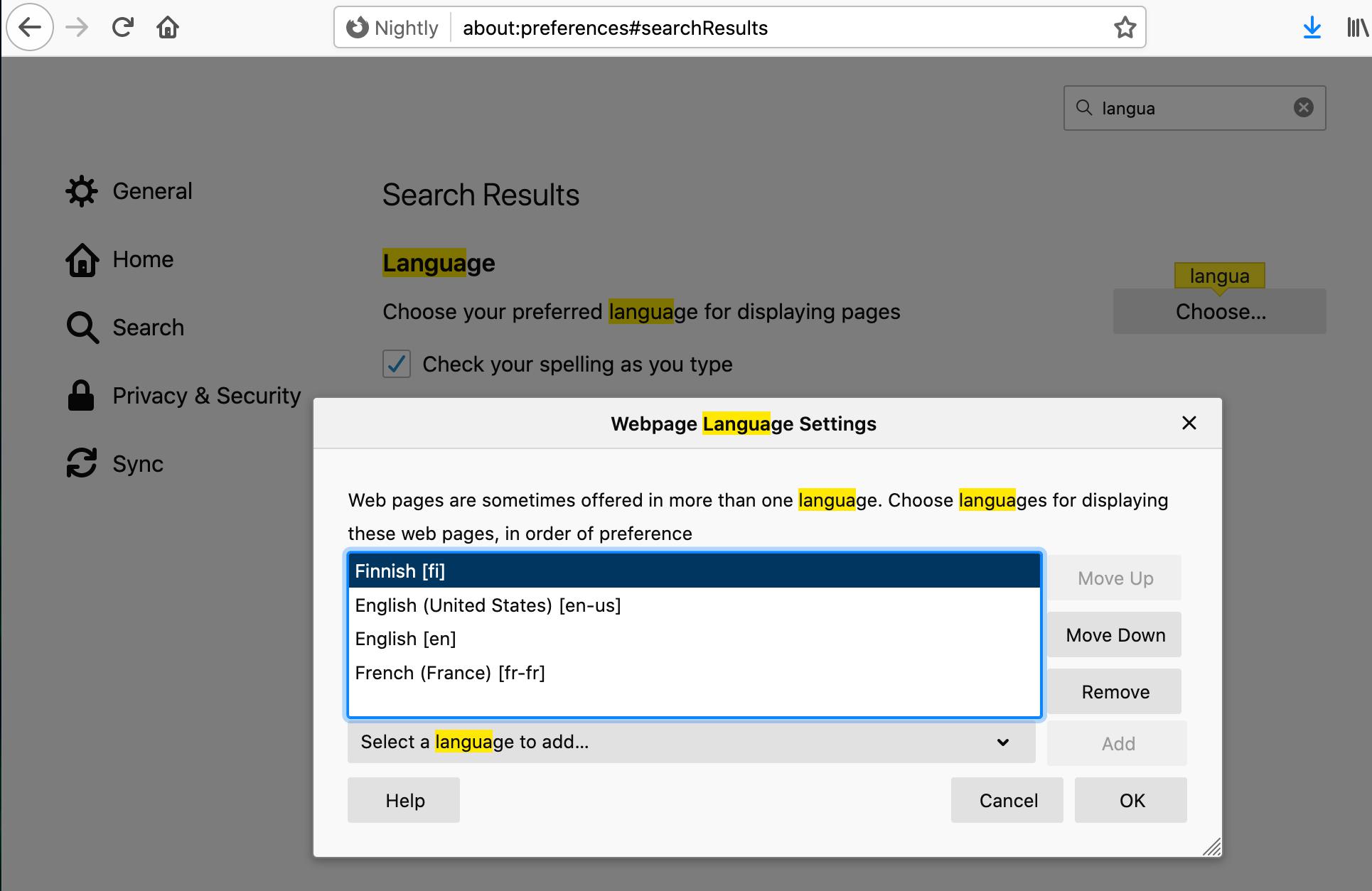Reload the current page
The height and width of the screenshot is (891, 1372).
coord(122,27)
